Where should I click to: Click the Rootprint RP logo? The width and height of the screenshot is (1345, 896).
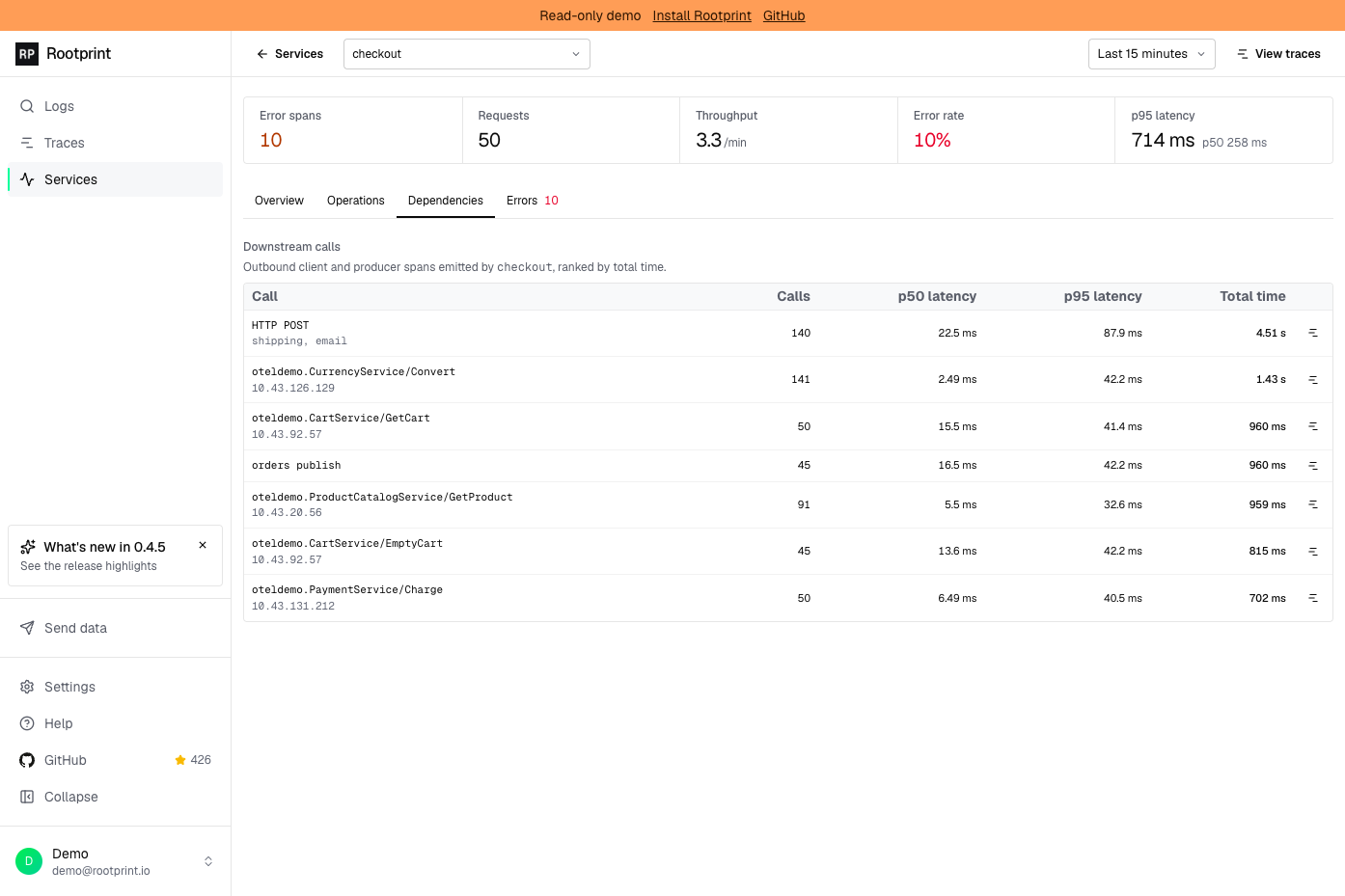[x=27, y=54]
